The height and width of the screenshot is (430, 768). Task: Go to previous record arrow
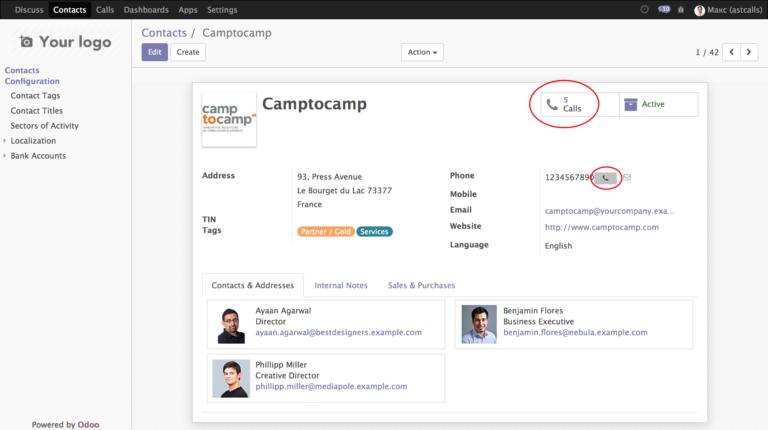[x=732, y=52]
